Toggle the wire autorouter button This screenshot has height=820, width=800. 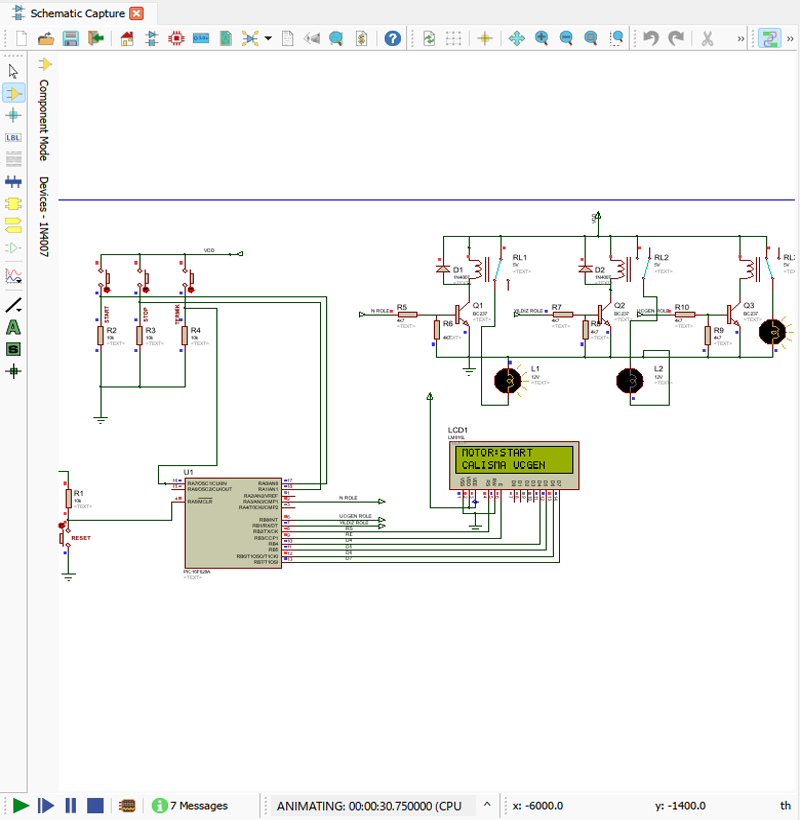tap(770, 38)
